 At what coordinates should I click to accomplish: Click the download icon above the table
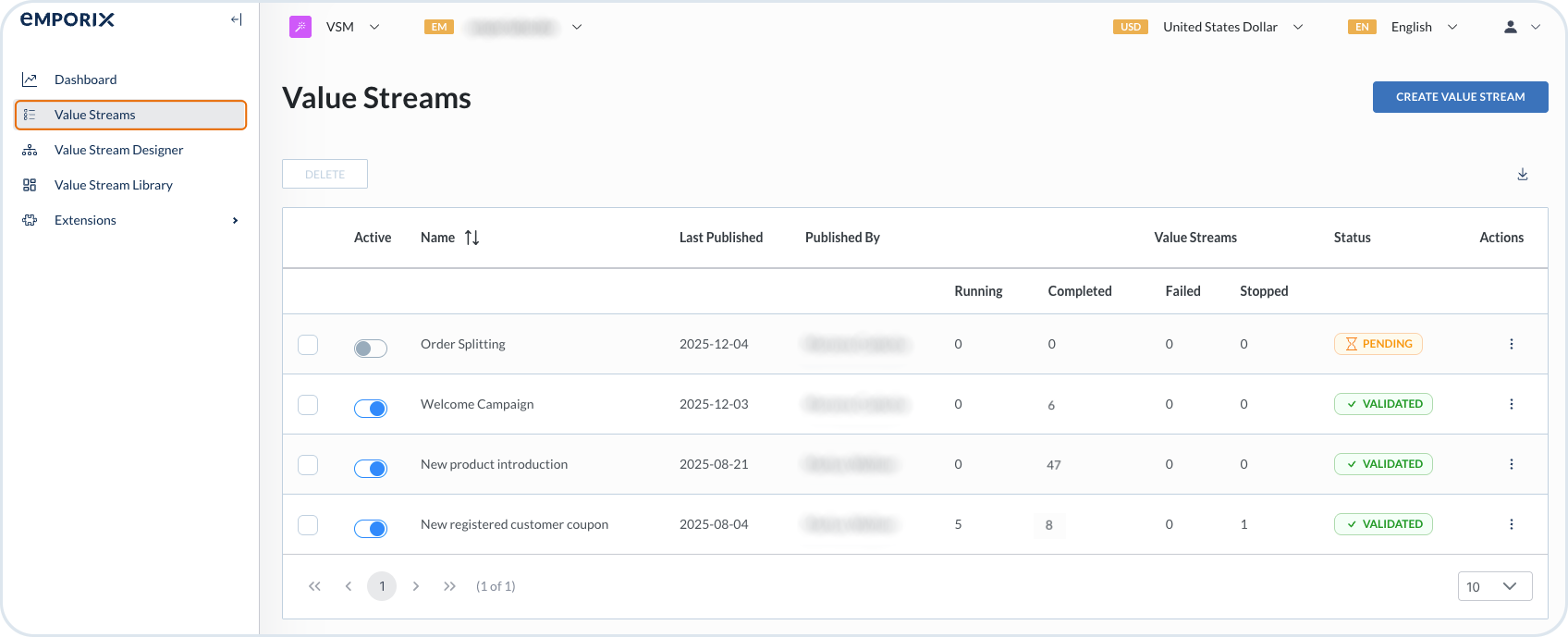pyautogui.click(x=1522, y=175)
